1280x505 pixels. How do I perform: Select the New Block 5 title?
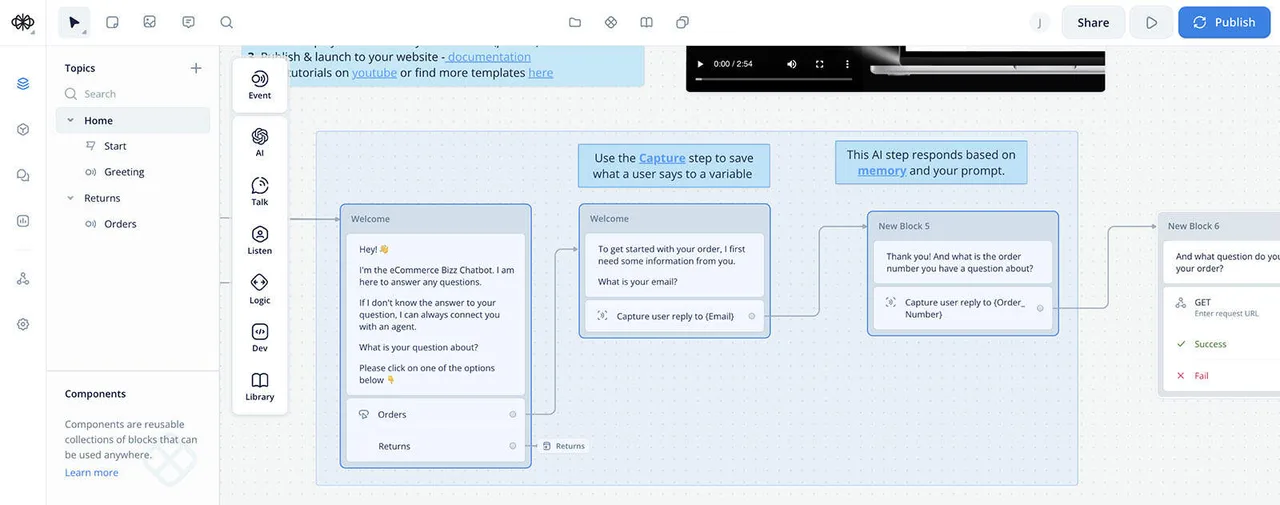click(x=903, y=226)
